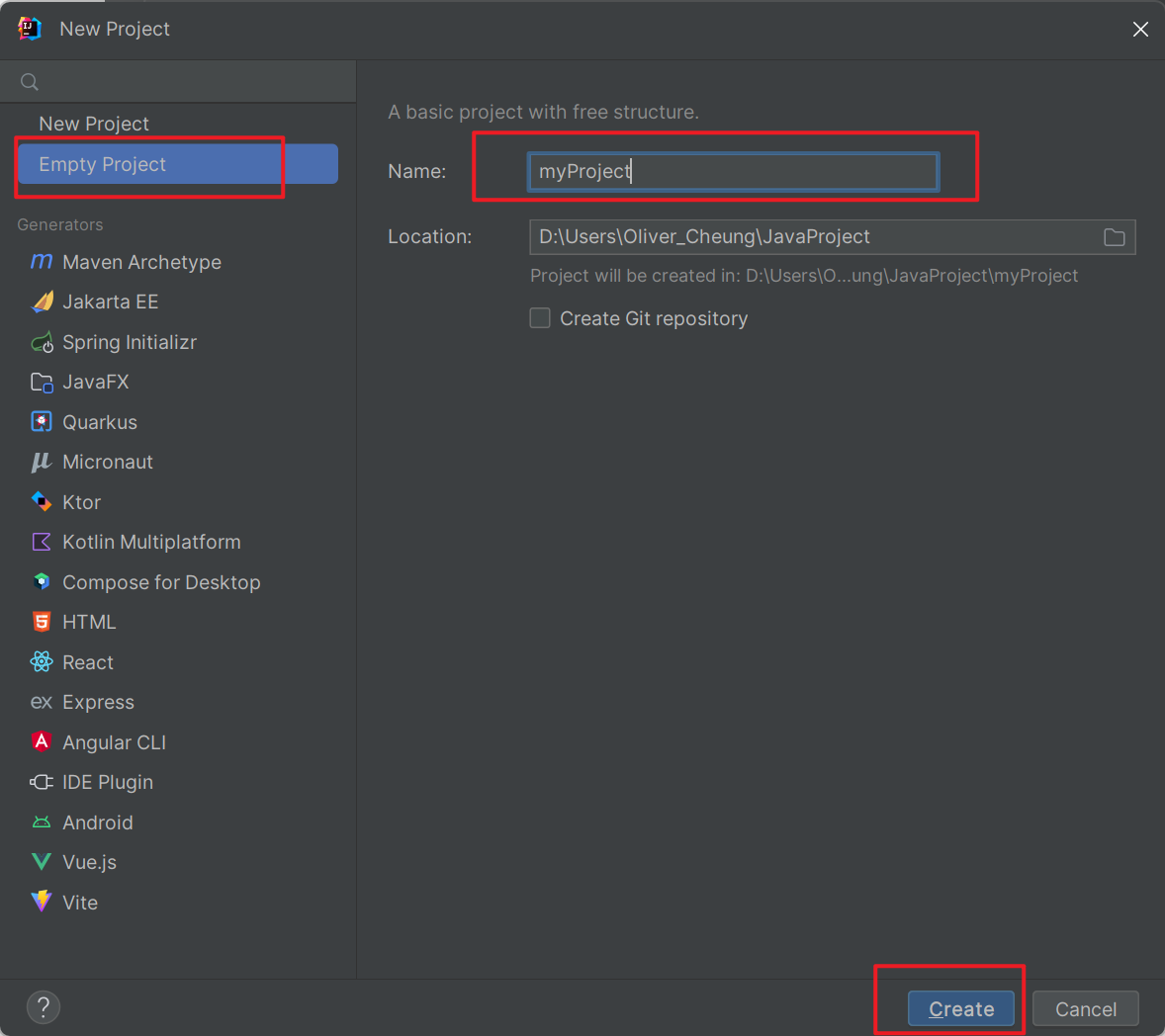Enable Create Git repository checkbox
The height and width of the screenshot is (1036, 1165).
point(540,318)
